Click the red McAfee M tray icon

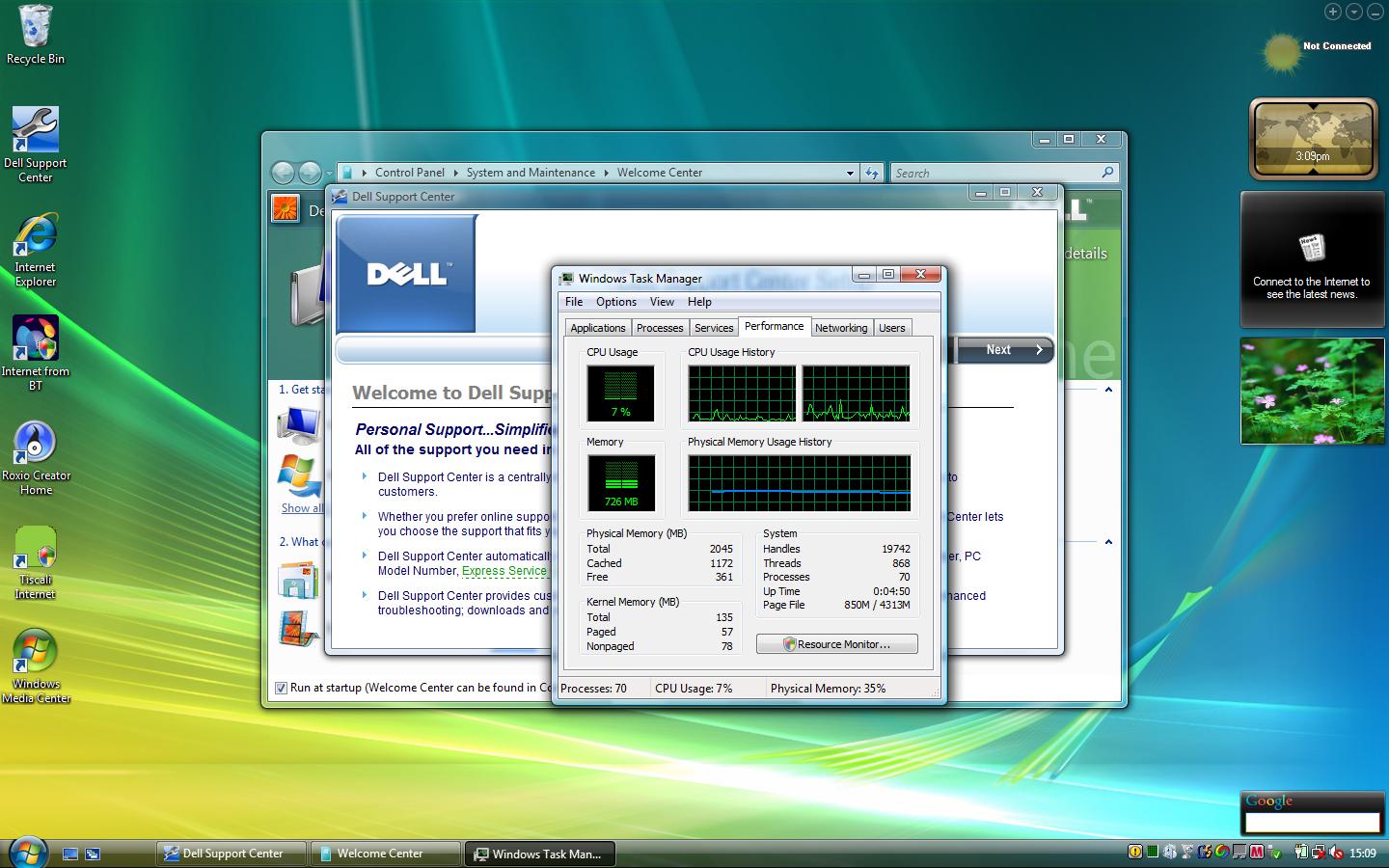click(1257, 852)
